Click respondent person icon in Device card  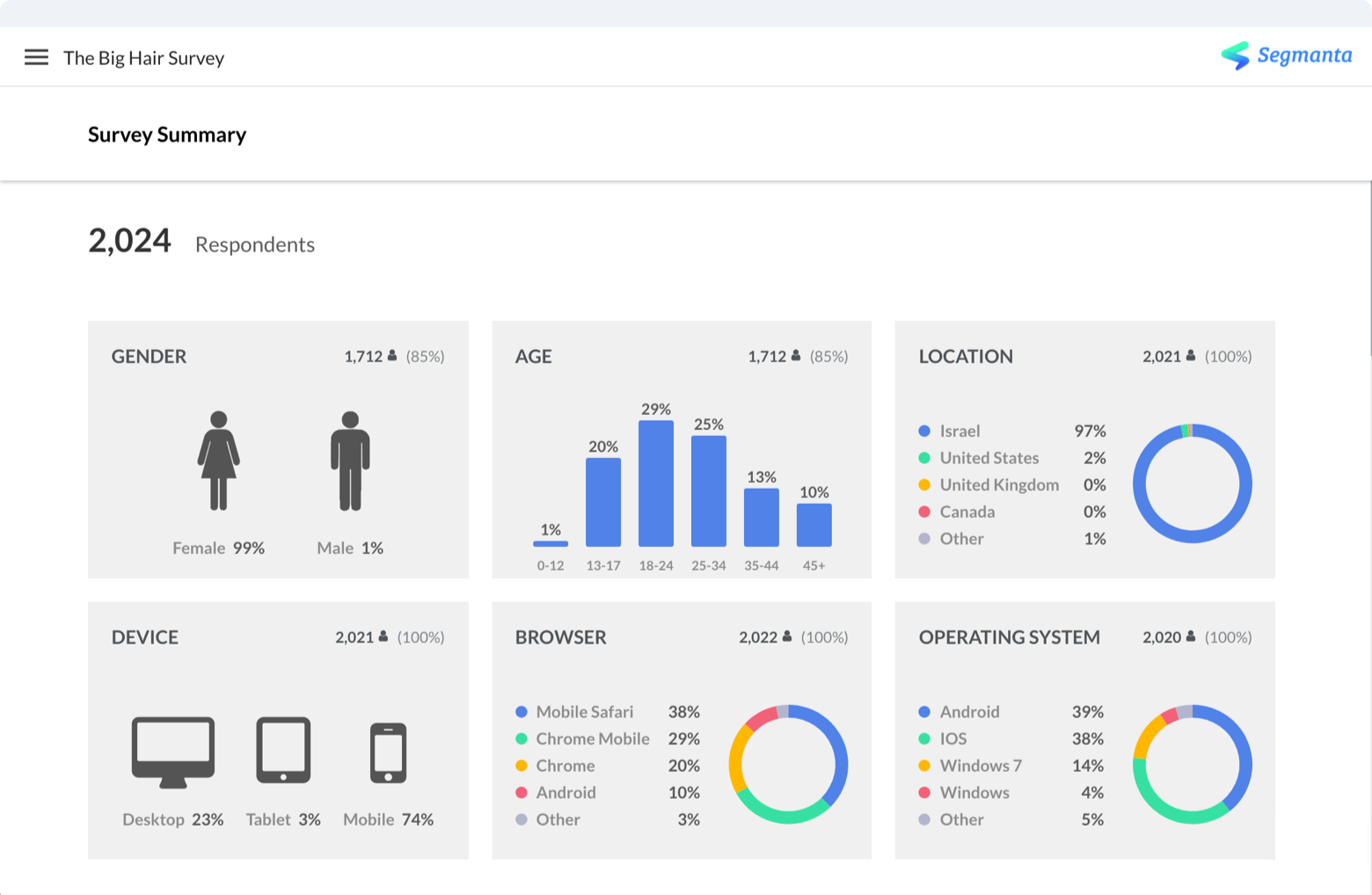[383, 636]
